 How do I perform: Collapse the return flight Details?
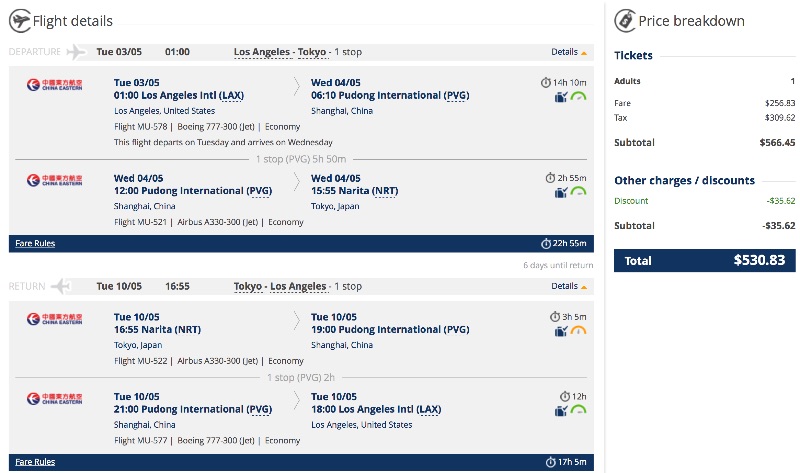pos(569,287)
